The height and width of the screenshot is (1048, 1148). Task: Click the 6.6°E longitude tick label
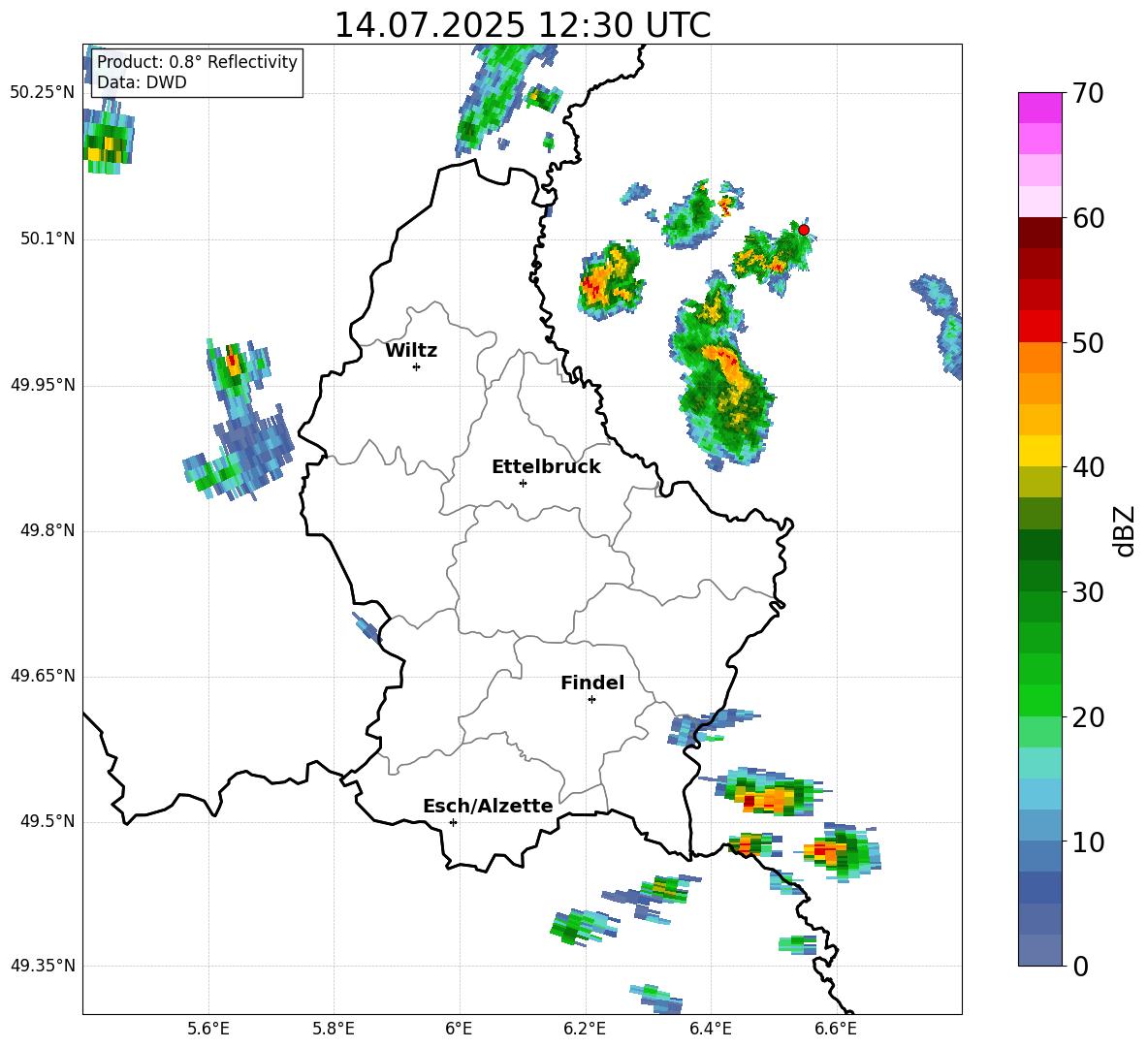[x=836, y=1029]
